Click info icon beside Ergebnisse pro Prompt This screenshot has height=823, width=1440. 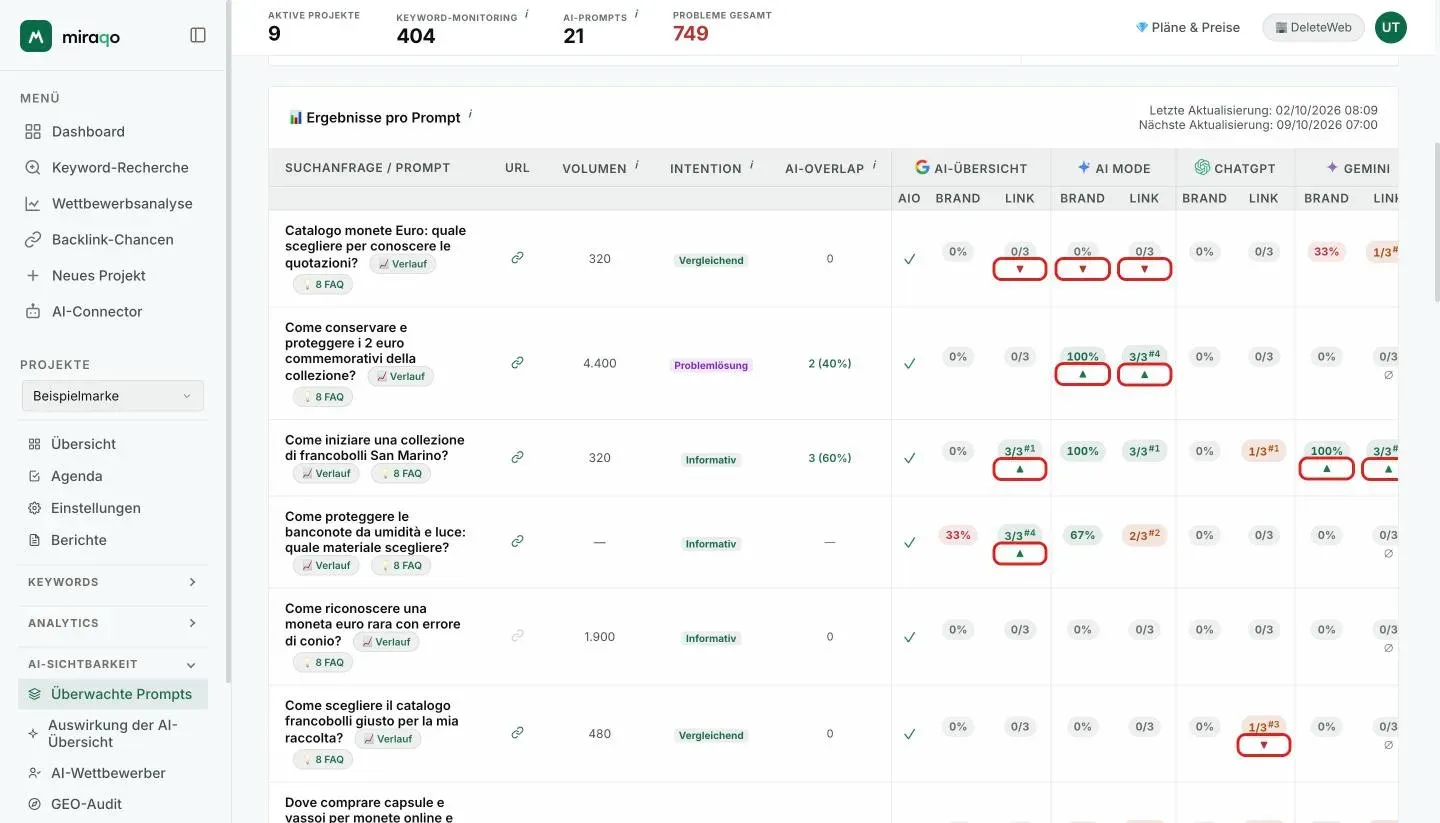click(470, 114)
